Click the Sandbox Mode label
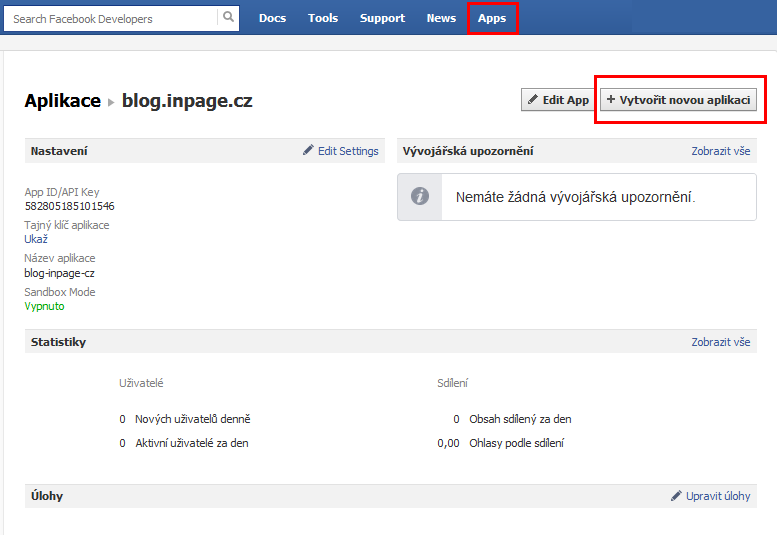 point(60,292)
